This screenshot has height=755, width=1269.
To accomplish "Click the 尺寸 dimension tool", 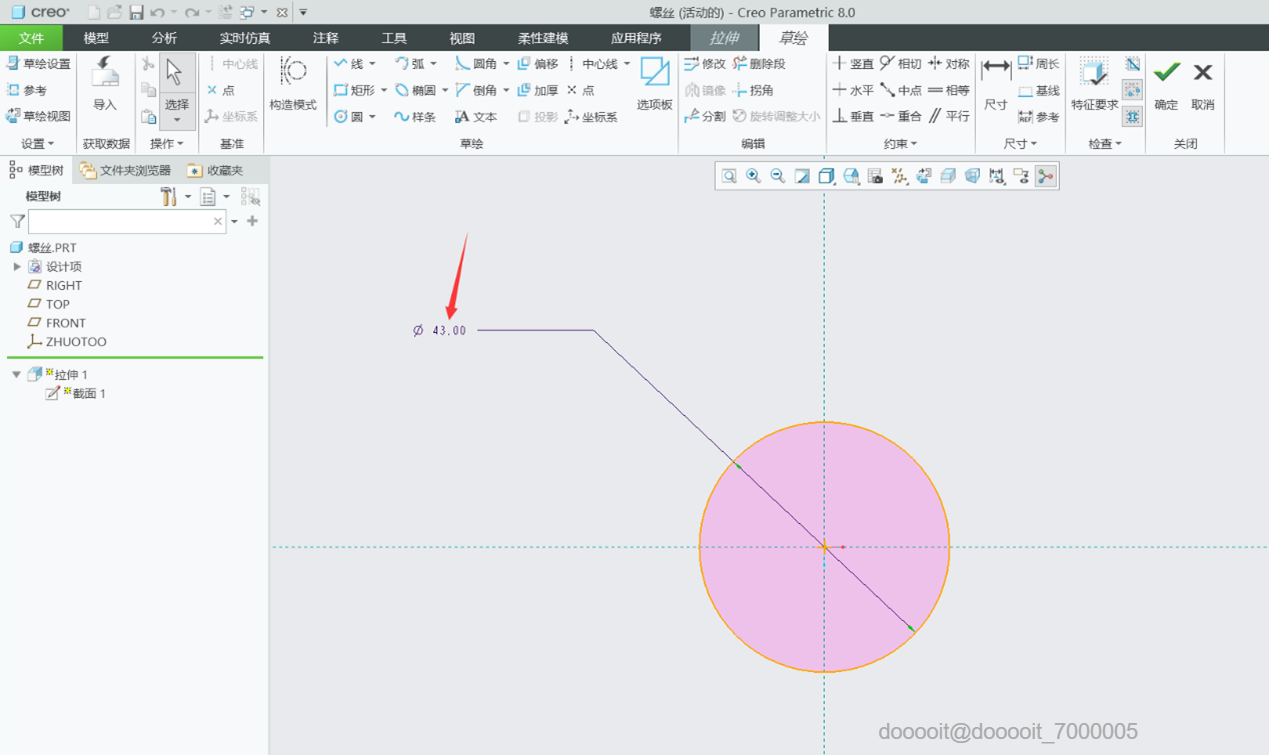I will coord(996,84).
